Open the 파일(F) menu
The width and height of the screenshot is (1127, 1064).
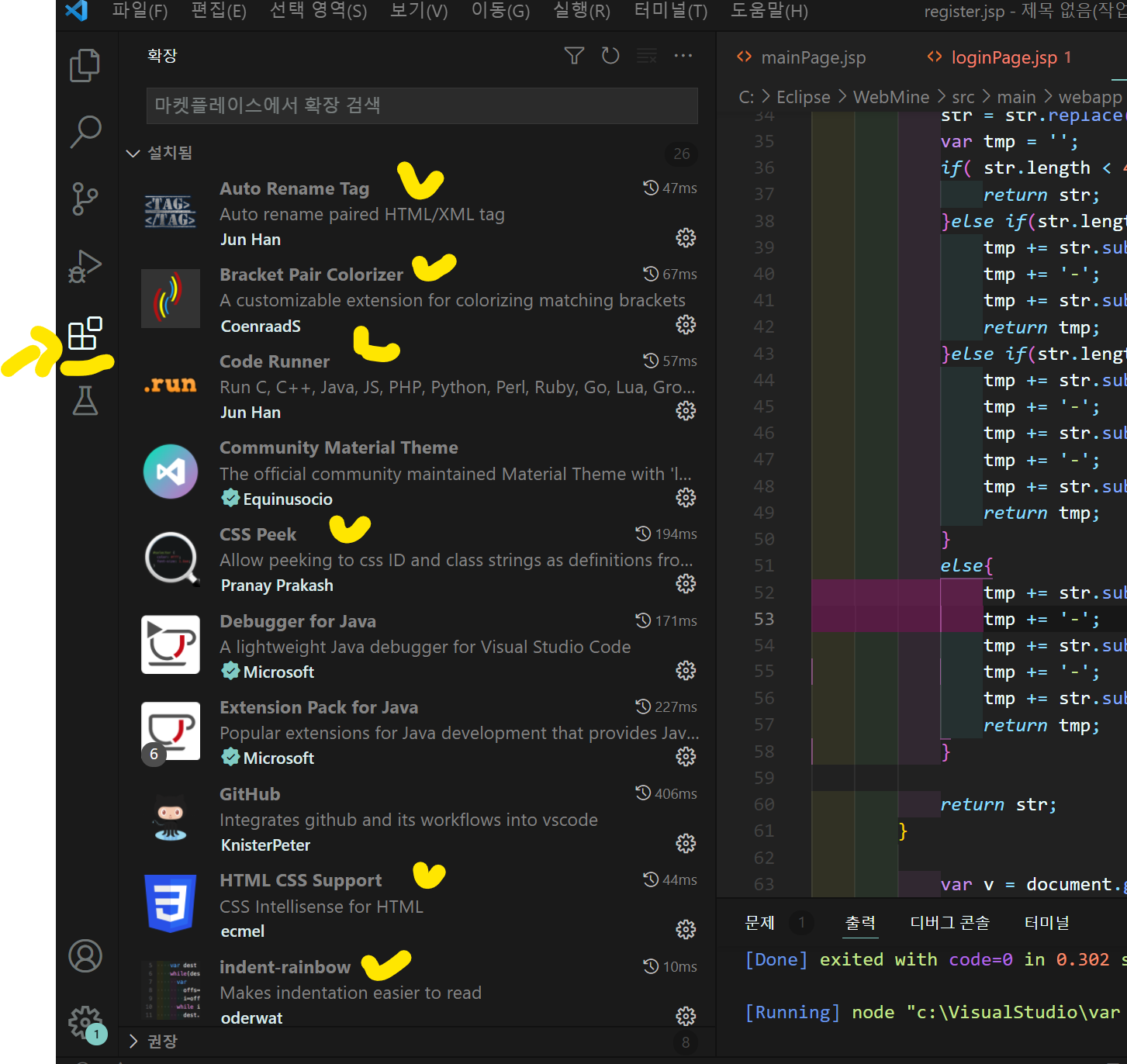click(140, 11)
